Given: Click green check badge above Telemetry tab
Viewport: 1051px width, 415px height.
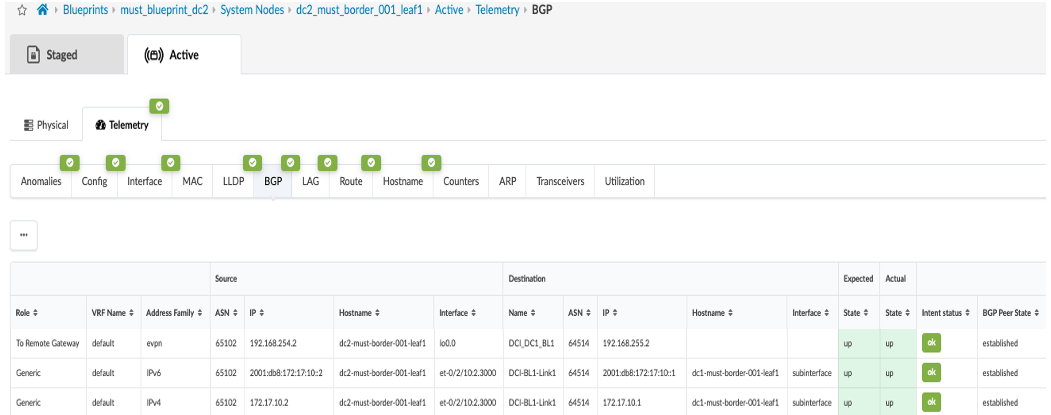Looking at the screenshot, I should (x=159, y=105).
